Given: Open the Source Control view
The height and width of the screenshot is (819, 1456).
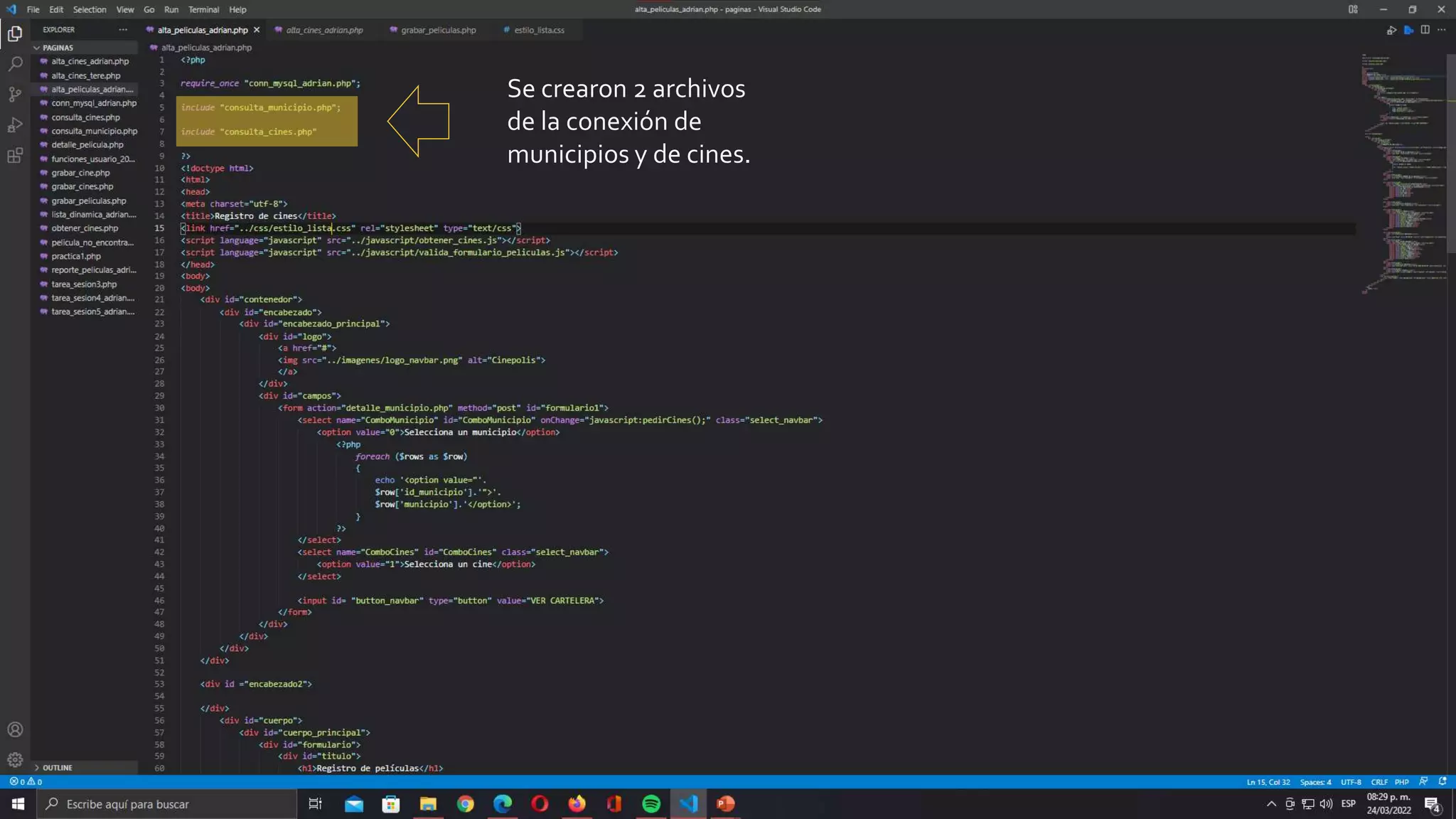Looking at the screenshot, I should 15,95.
